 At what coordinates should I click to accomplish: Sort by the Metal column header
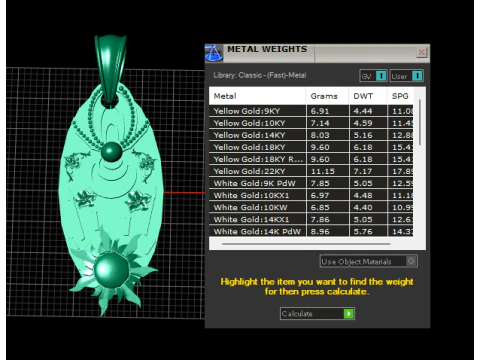(x=257, y=96)
